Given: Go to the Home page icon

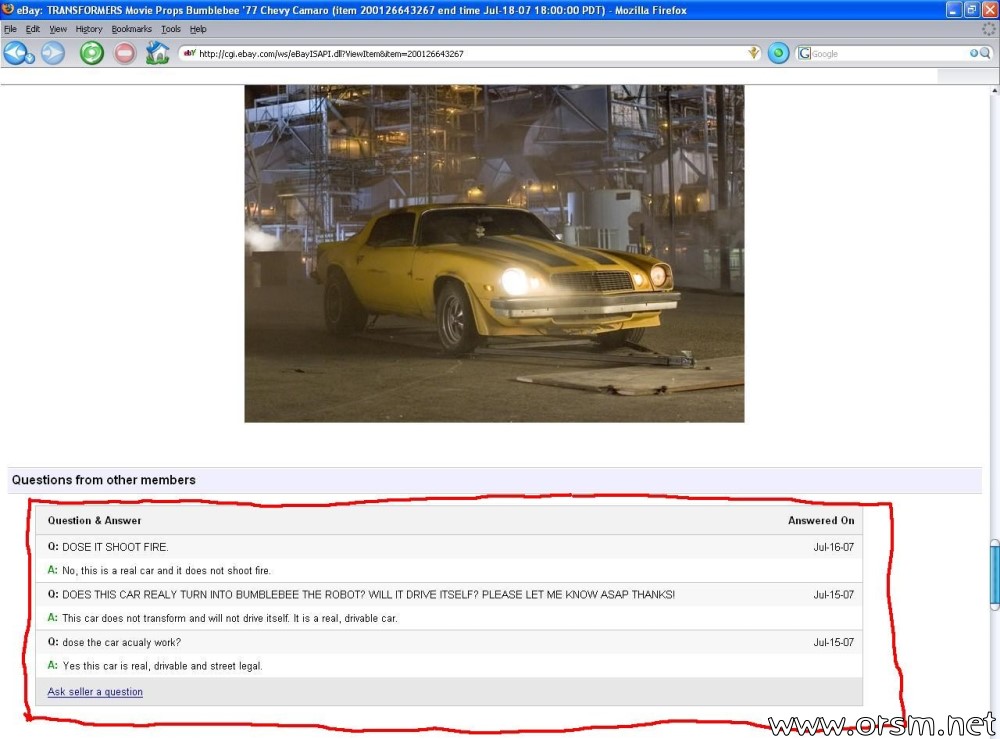Looking at the screenshot, I should pyautogui.click(x=157, y=53).
